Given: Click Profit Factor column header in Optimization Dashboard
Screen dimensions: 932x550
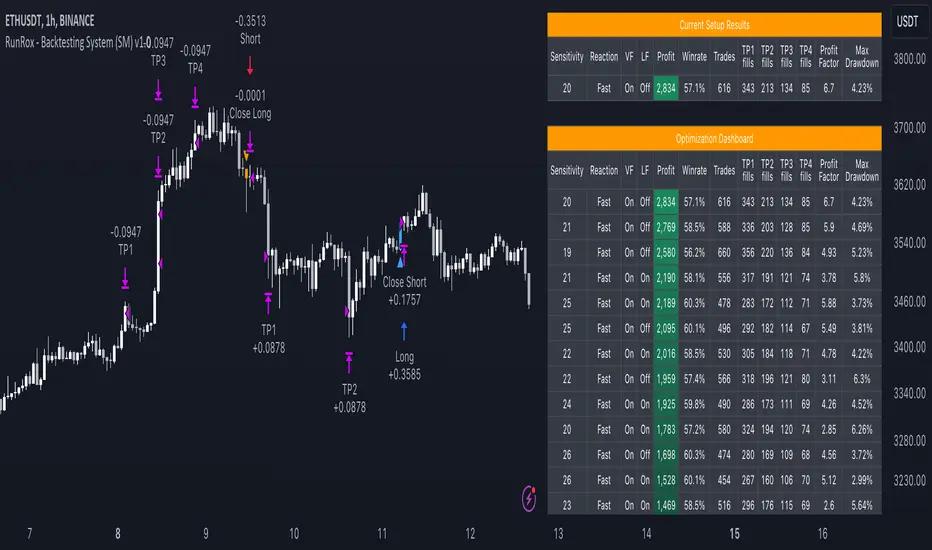Looking at the screenshot, I should (829, 170).
